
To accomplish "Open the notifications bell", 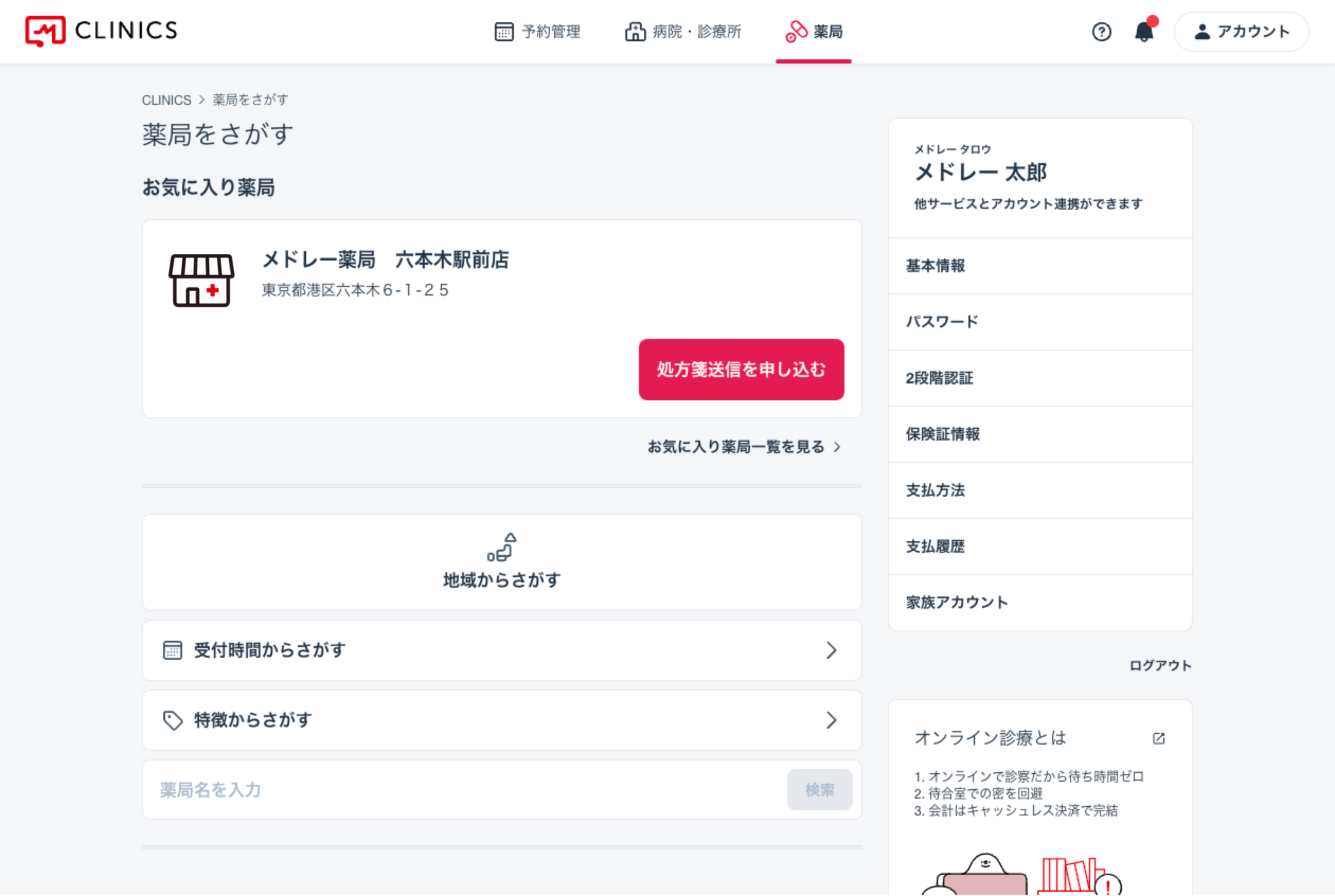I will click(1145, 30).
